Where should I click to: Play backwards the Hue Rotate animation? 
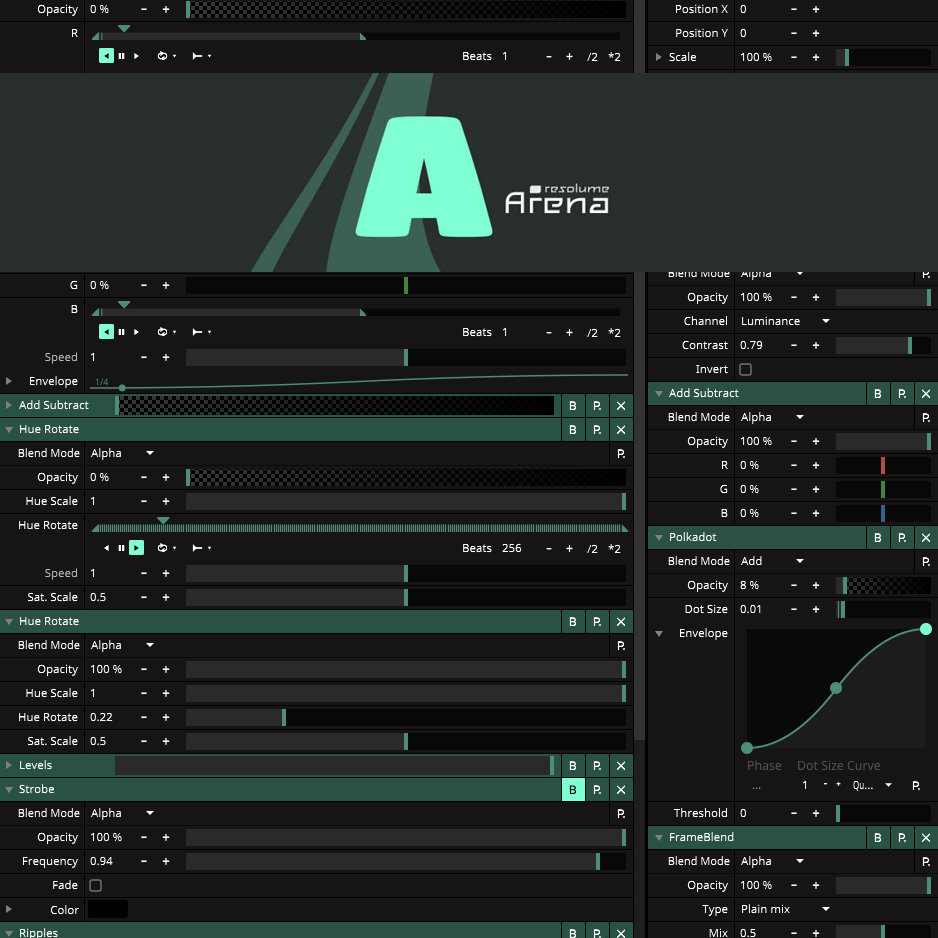pos(106,548)
